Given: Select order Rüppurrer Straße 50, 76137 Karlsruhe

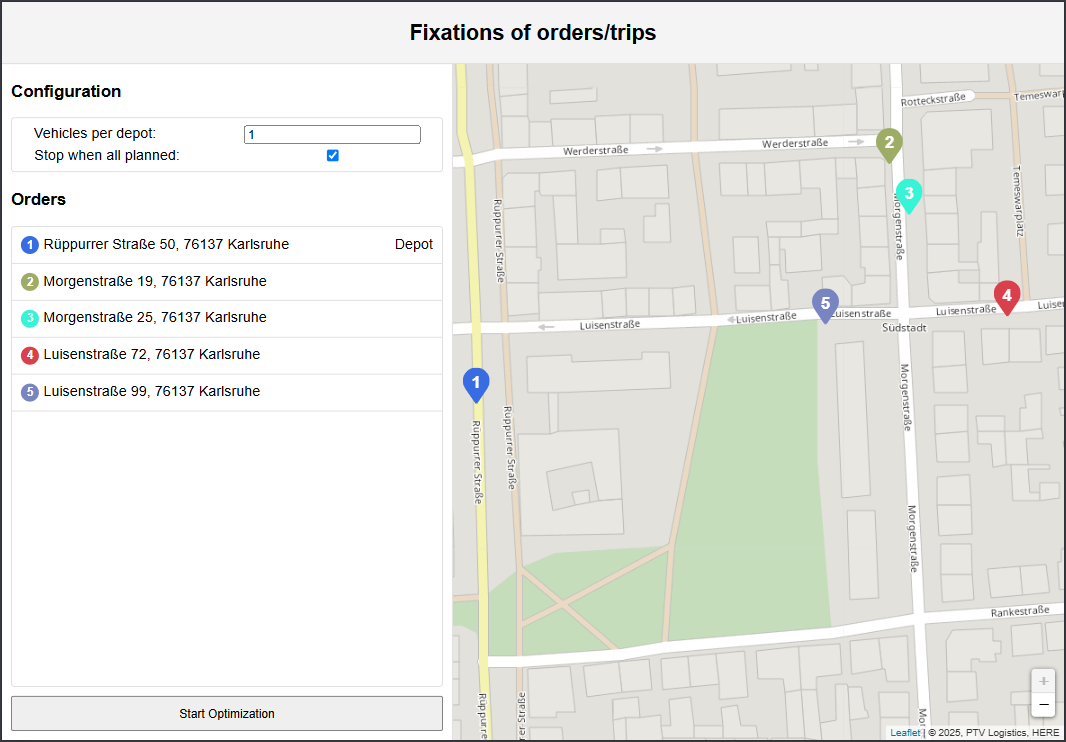Looking at the screenshot, I should pos(227,245).
